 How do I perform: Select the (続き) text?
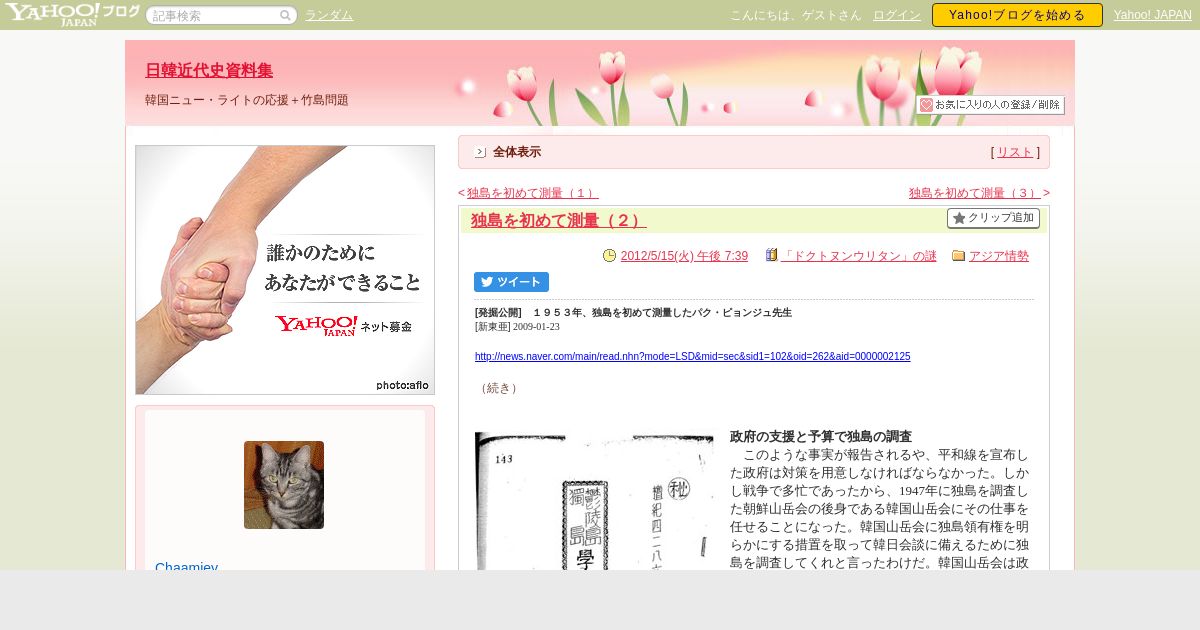[x=498, y=388]
